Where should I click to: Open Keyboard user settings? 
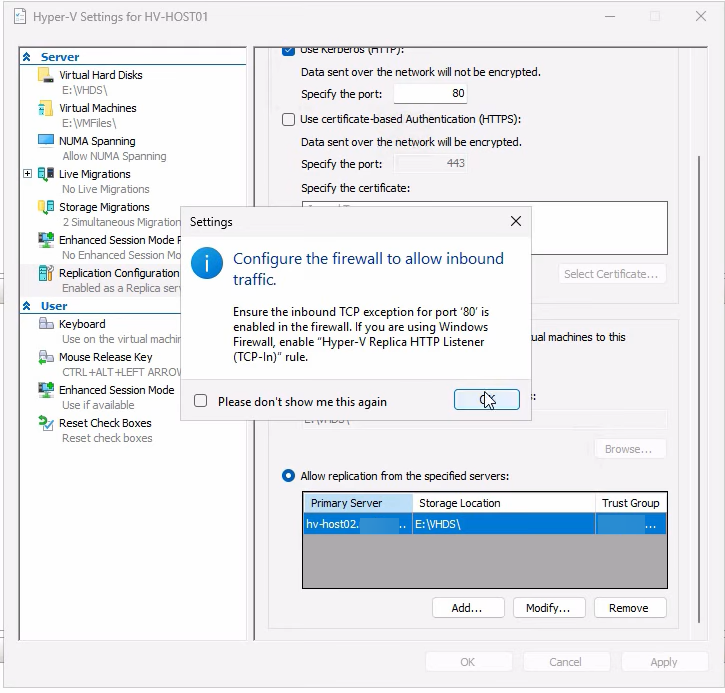[x=82, y=324]
